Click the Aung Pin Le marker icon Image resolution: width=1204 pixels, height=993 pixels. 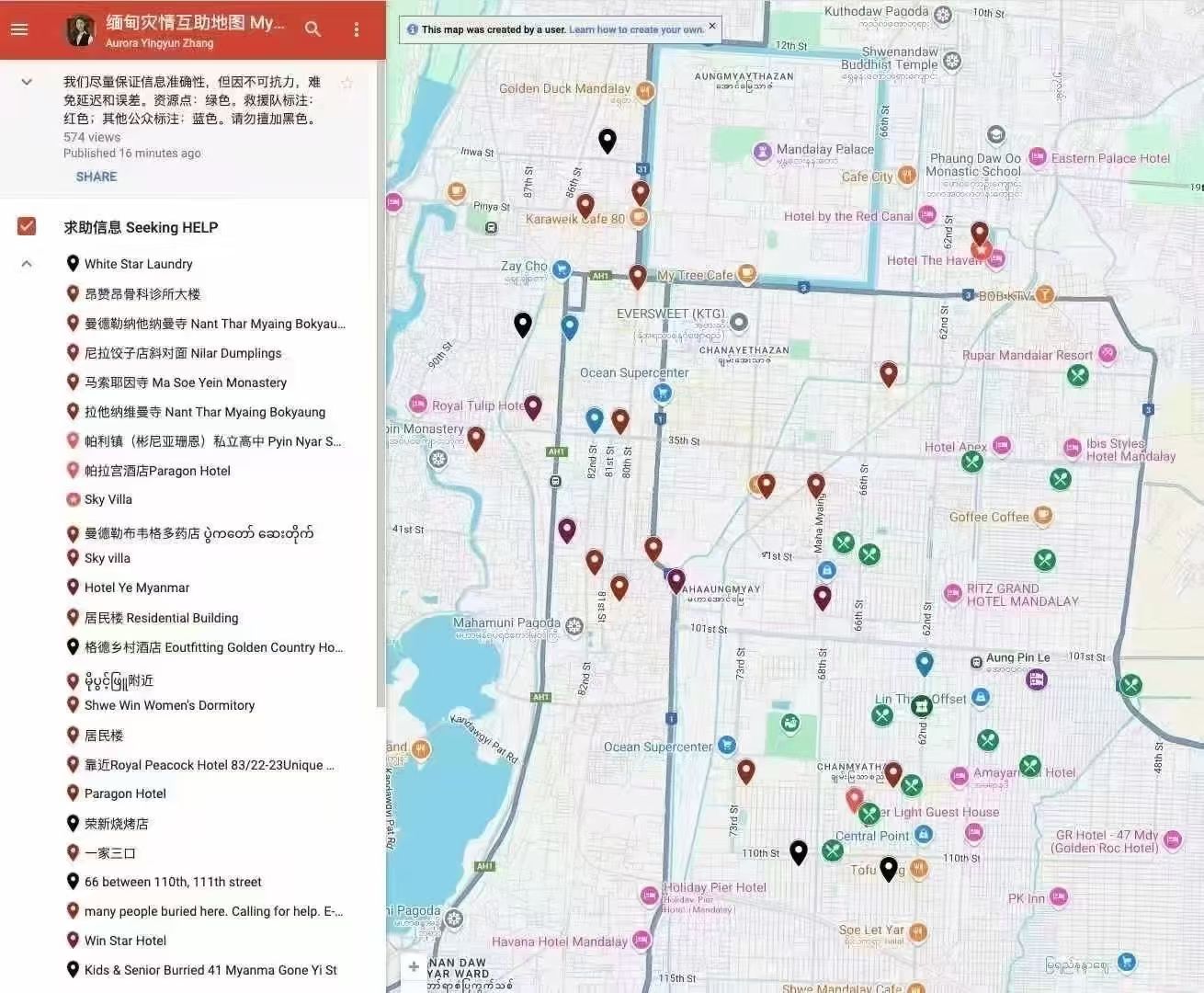[976, 662]
